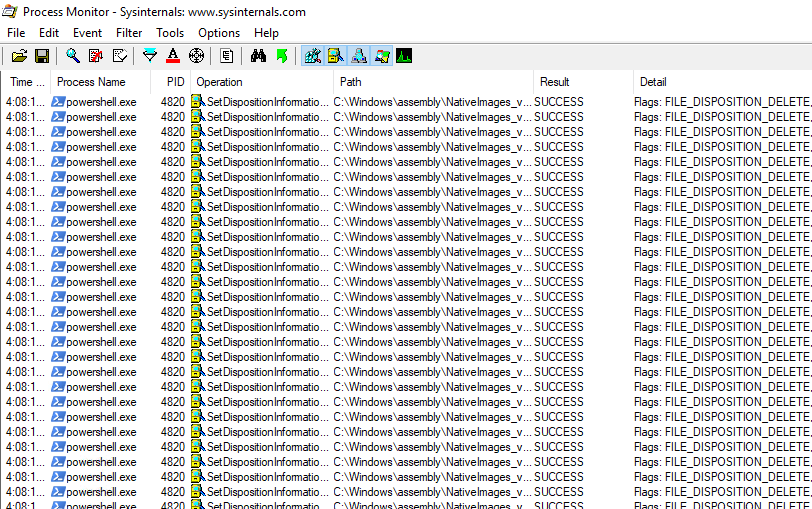Screen dimensions: 812x509
Task: Toggle event capture with the magnifier icon
Action: pos(73,56)
